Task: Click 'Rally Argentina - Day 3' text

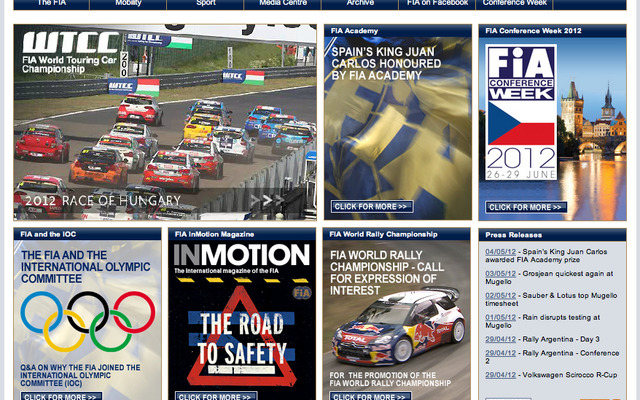Action: coord(561,339)
